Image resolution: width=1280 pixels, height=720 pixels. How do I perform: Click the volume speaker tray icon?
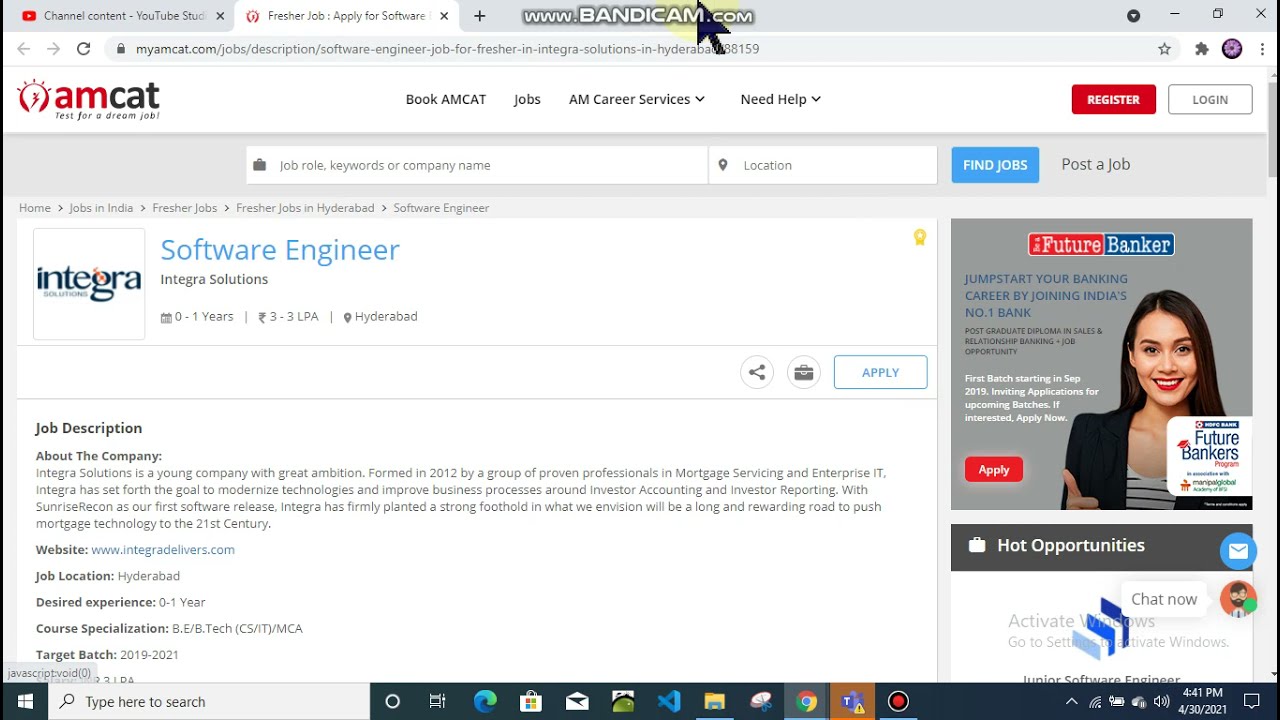1161,702
